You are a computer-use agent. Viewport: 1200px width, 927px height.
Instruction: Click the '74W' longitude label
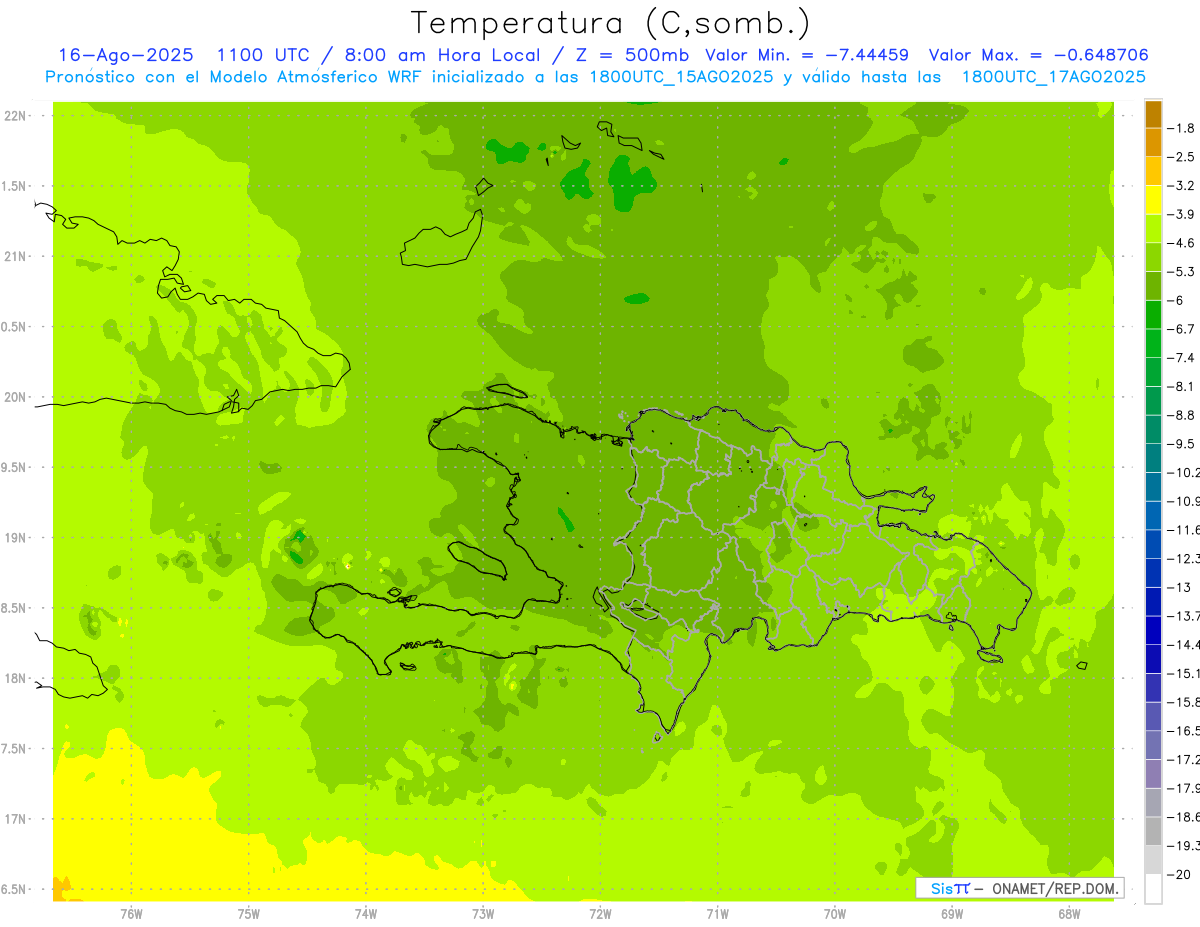pyautogui.click(x=366, y=914)
